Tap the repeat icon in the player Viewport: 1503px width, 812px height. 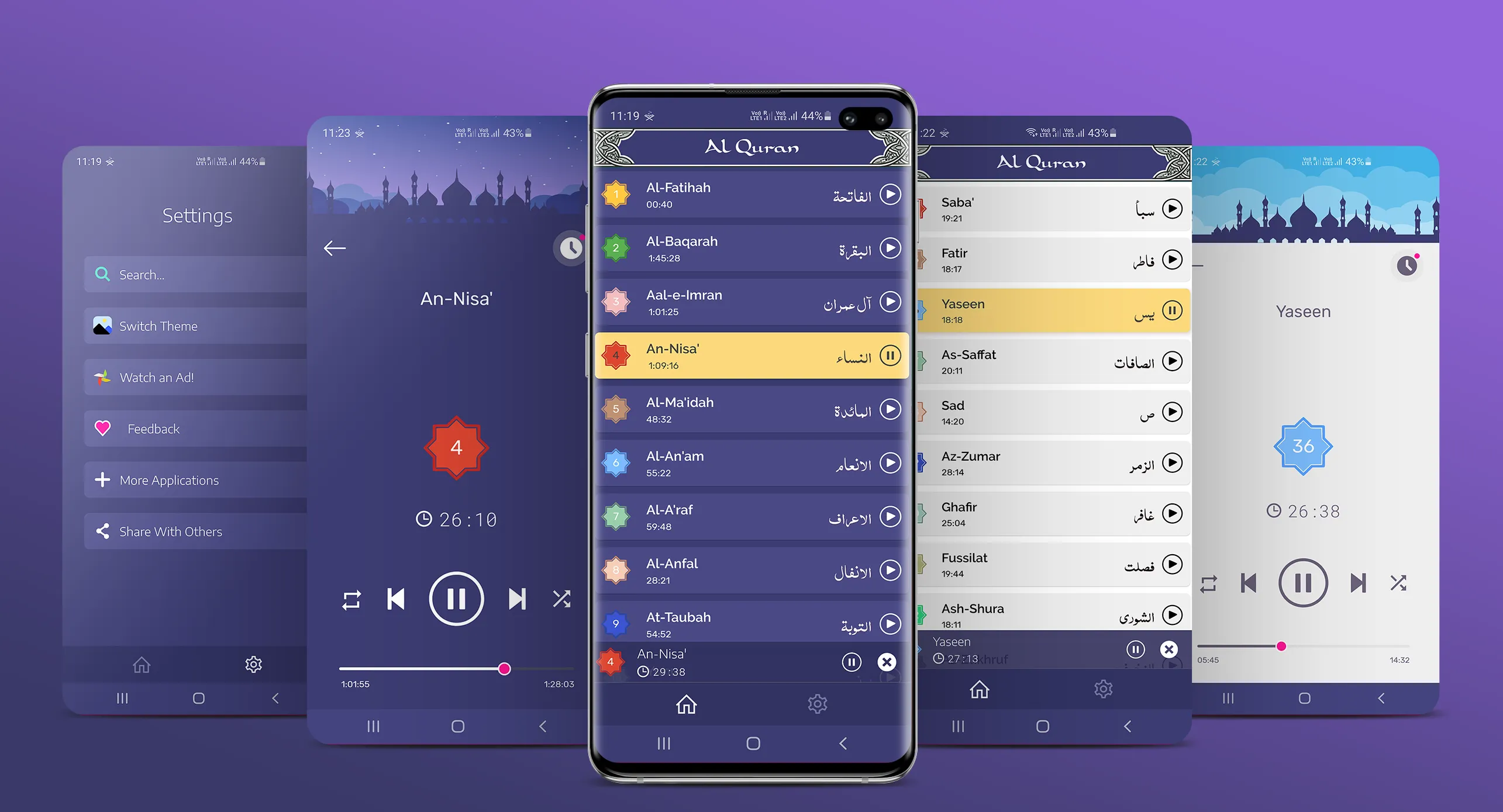pyautogui.click(x=353, y=597)
